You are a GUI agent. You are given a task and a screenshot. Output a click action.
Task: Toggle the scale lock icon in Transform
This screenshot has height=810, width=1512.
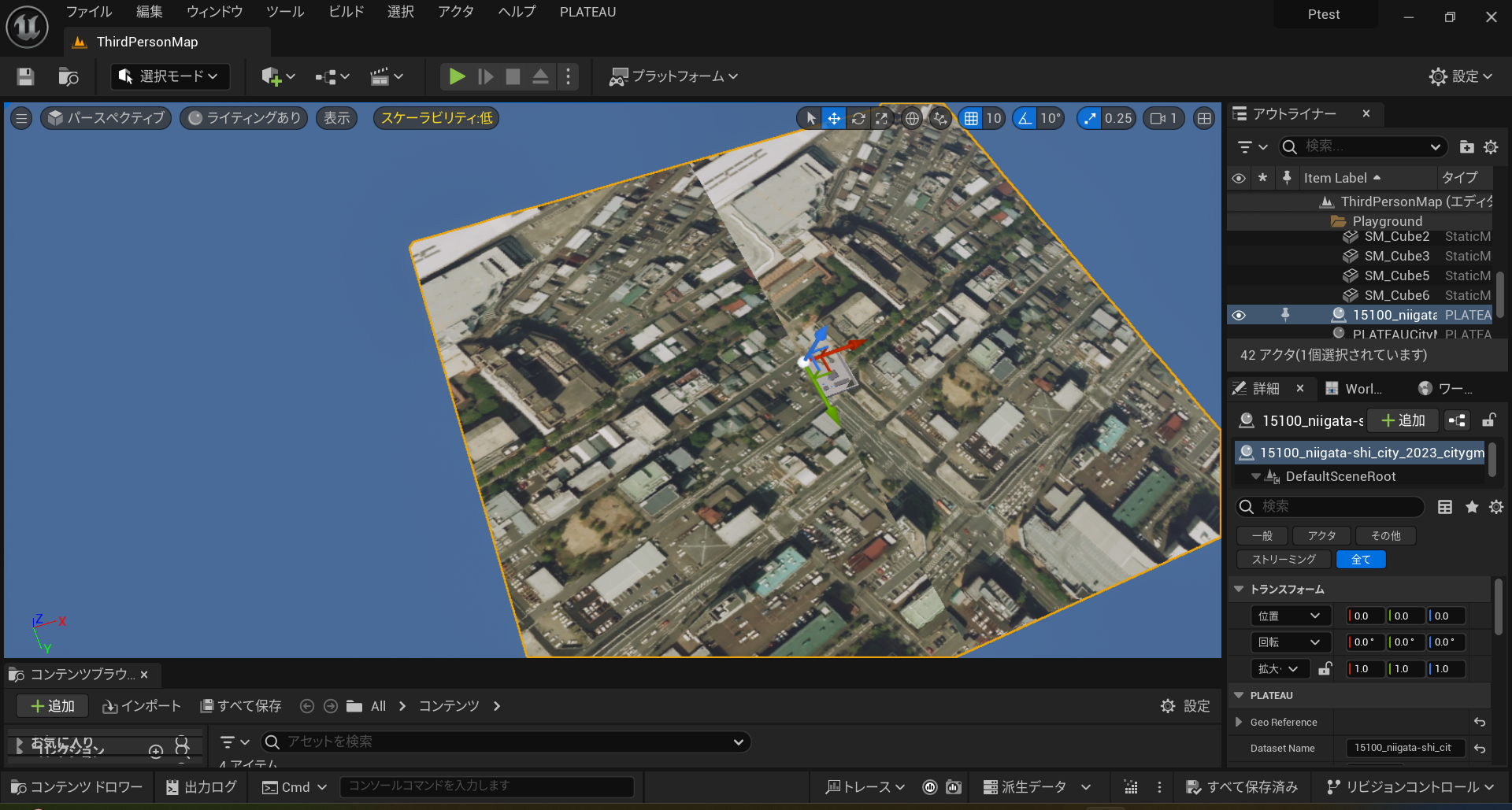1325,668
